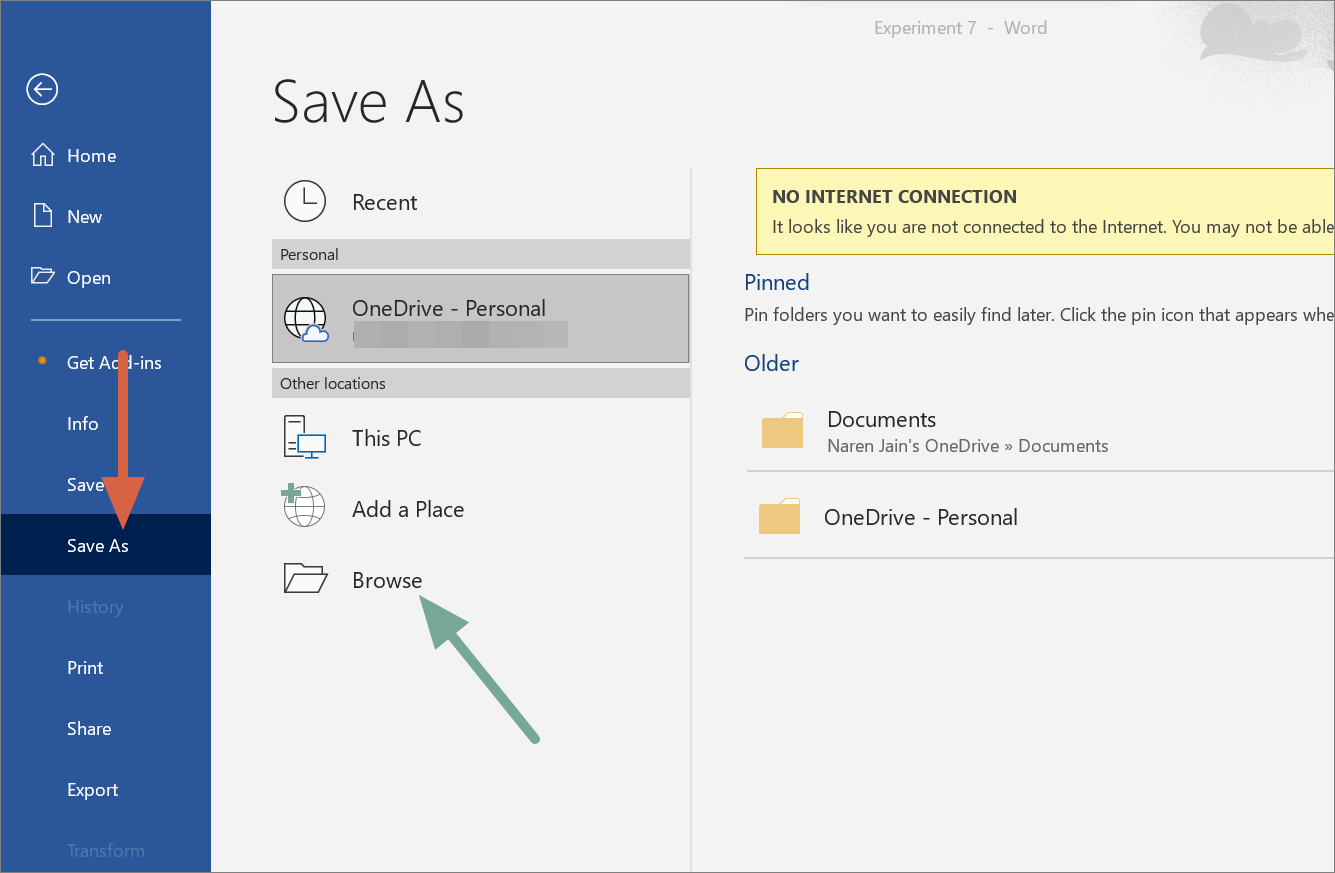
Task: Click the Add a Place globe icon
Action: [x=304, y=507]
